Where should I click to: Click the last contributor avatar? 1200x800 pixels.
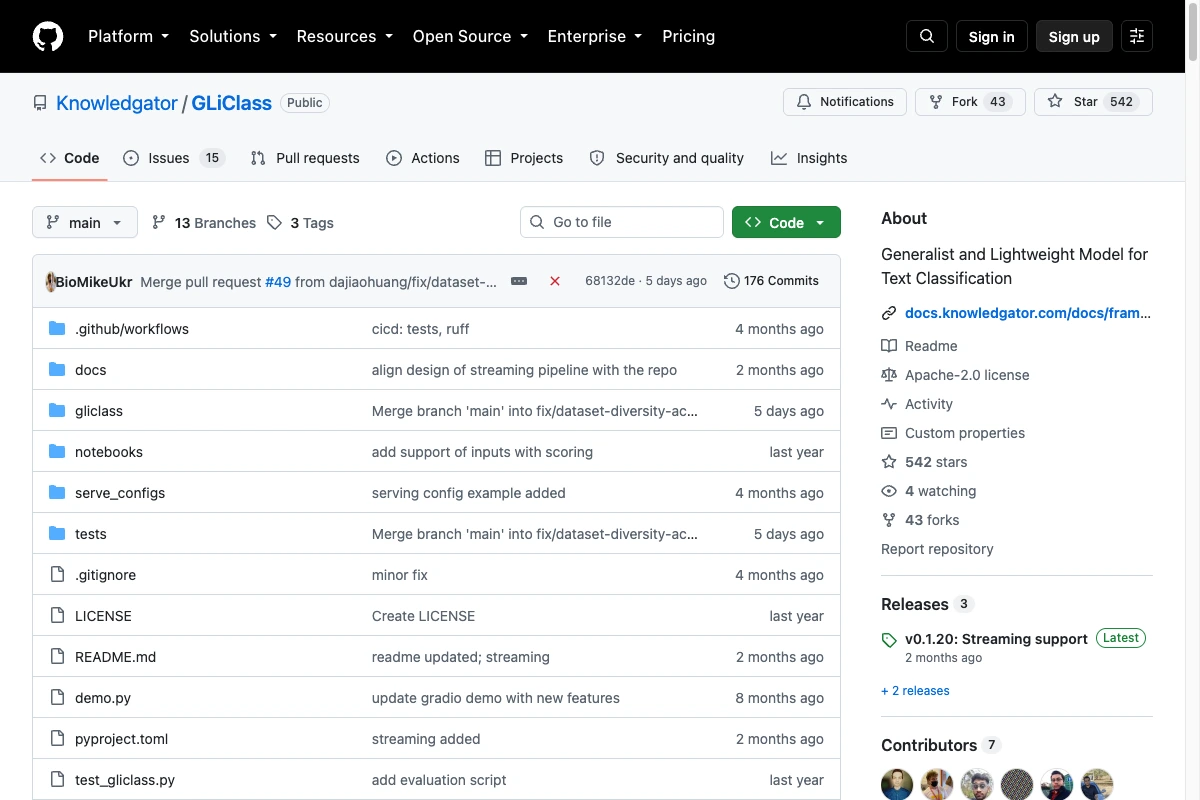[x=1097, y=785]
